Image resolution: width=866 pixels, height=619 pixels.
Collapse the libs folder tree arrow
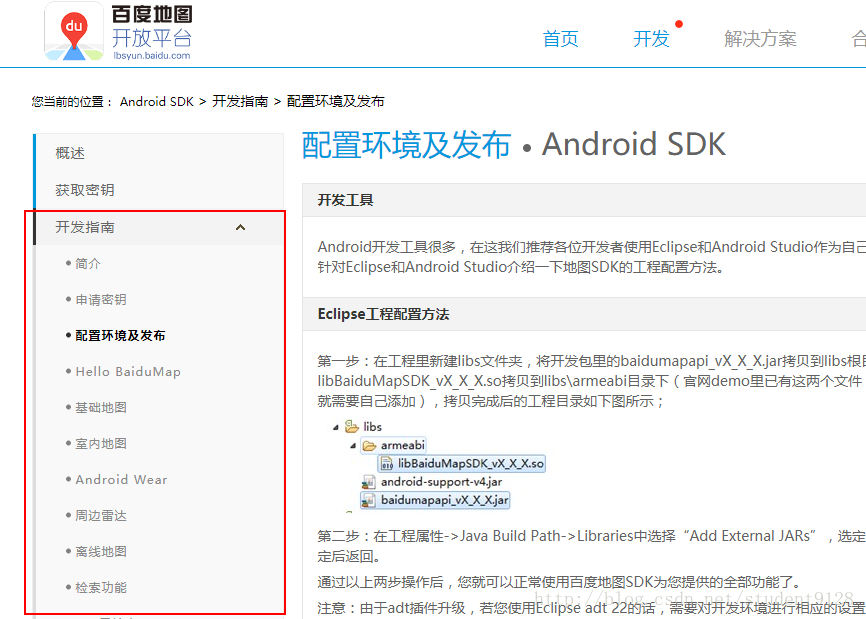pos(335,427)
